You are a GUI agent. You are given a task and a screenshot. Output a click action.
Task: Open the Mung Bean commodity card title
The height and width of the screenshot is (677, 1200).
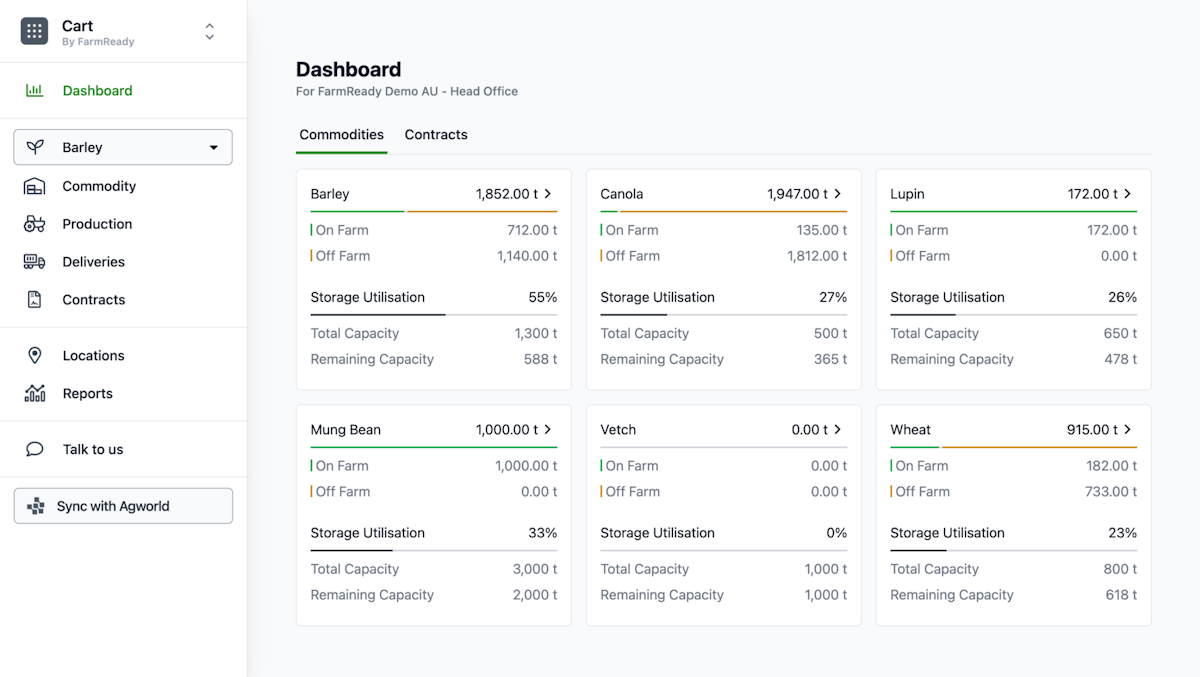click(346, 430)
